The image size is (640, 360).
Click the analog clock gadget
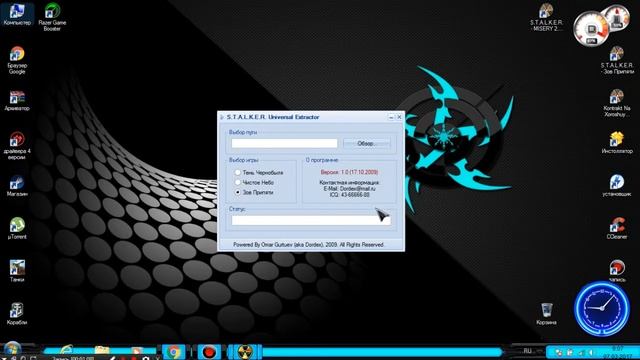pos(602,308)
